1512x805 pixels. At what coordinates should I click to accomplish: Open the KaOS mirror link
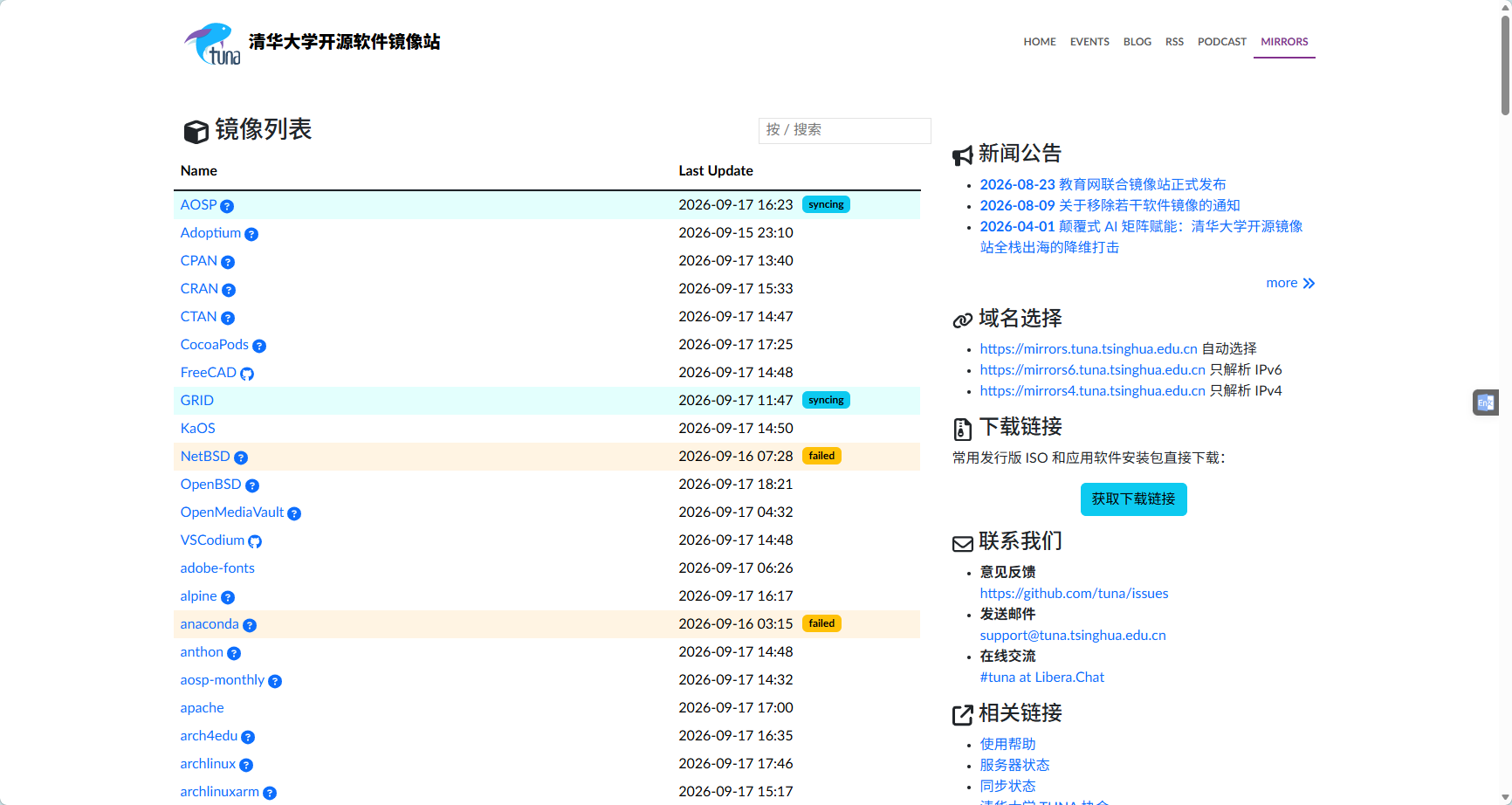pos(197,428)
